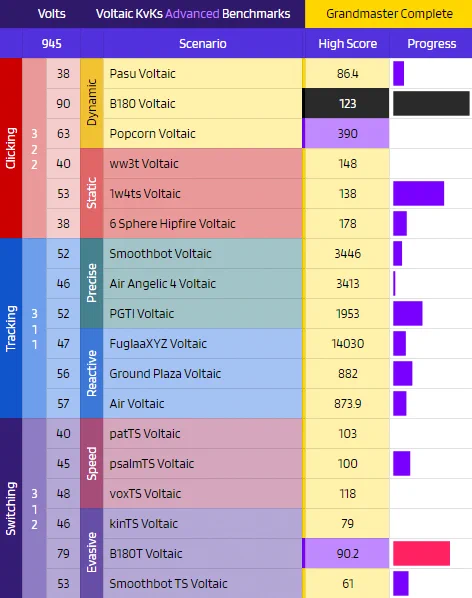The height and width of the screenshot is (598, 472).
Task: Click the Volts header label
Action: click(51, 14)
